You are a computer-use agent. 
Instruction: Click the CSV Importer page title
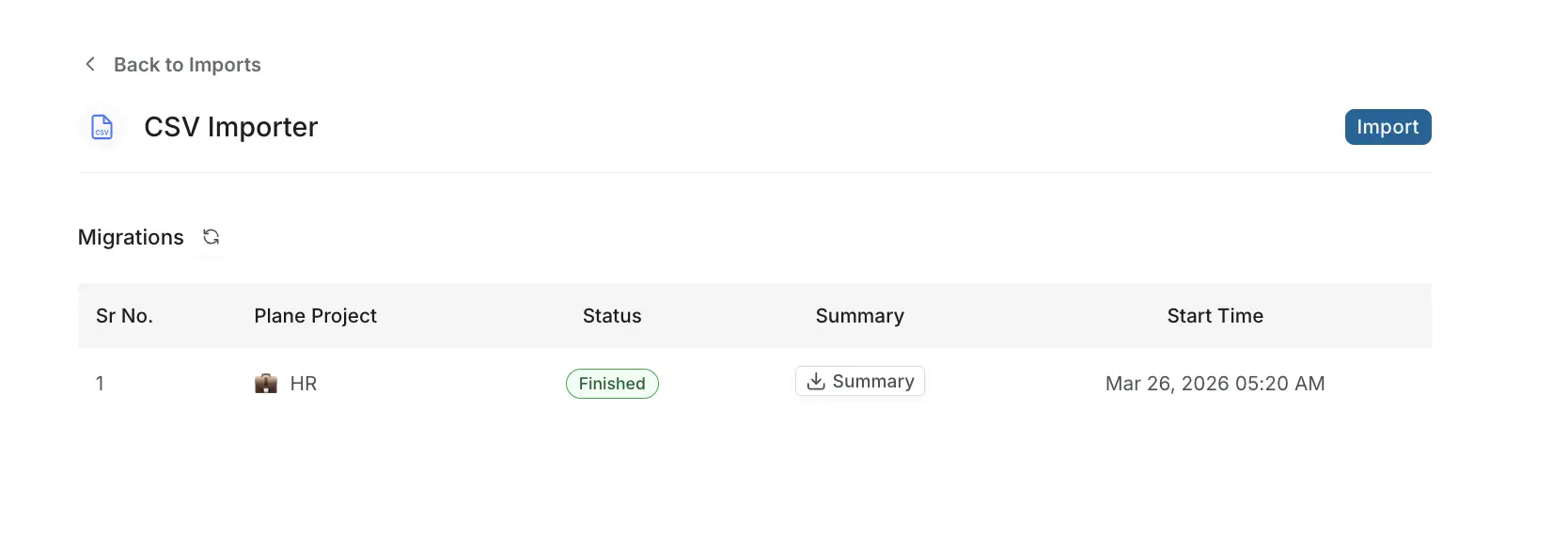tap(230, 126)
